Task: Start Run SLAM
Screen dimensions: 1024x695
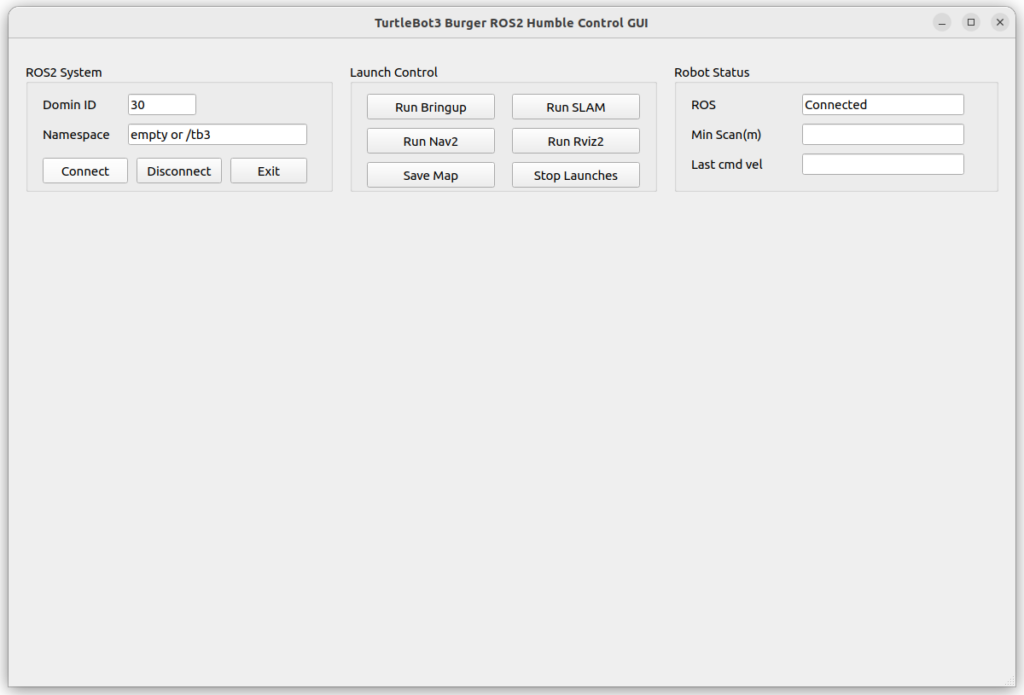Action: point(575,107)
